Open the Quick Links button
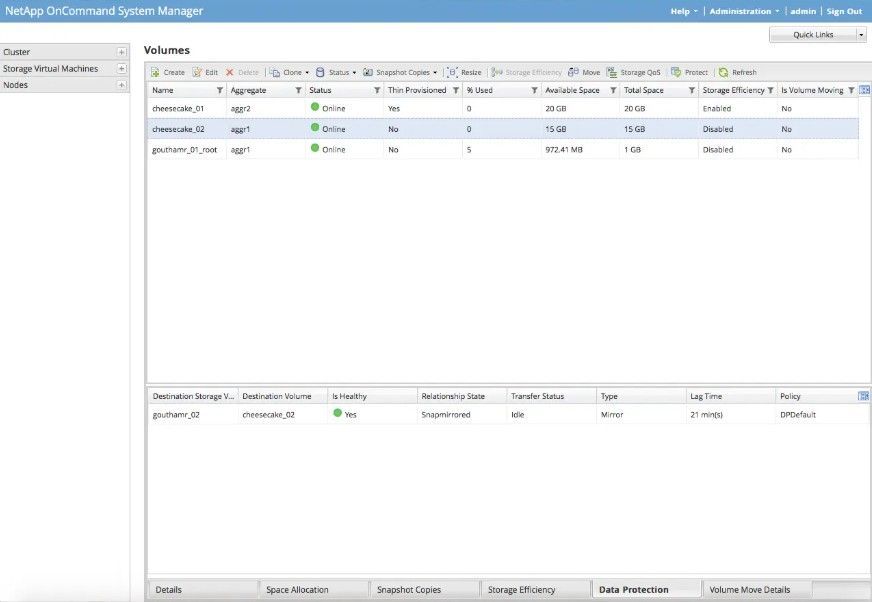This screenshot has width=872, height=602. click(x=817, y=35)
